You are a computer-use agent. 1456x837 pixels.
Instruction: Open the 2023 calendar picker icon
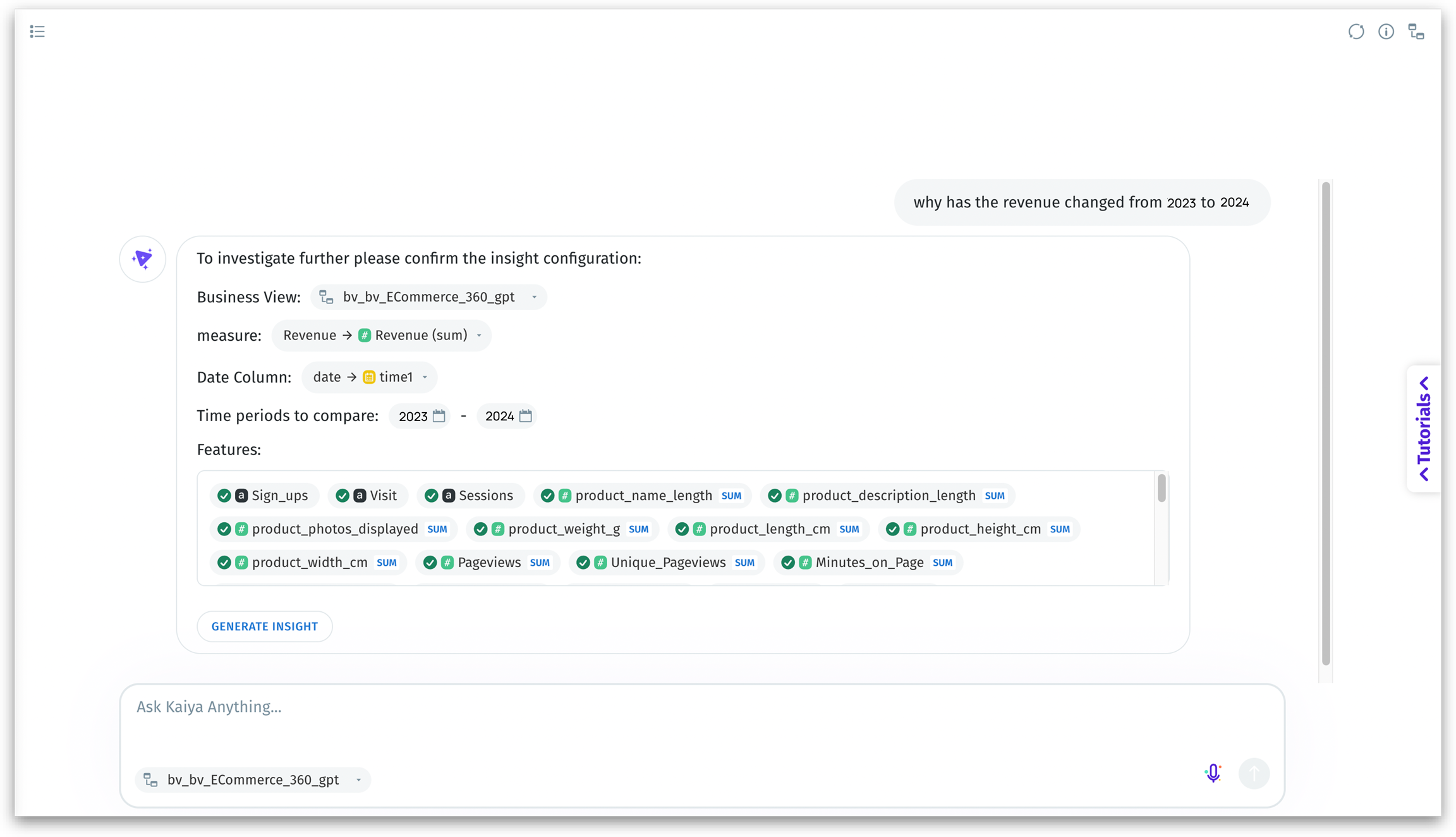pos(439,416)
